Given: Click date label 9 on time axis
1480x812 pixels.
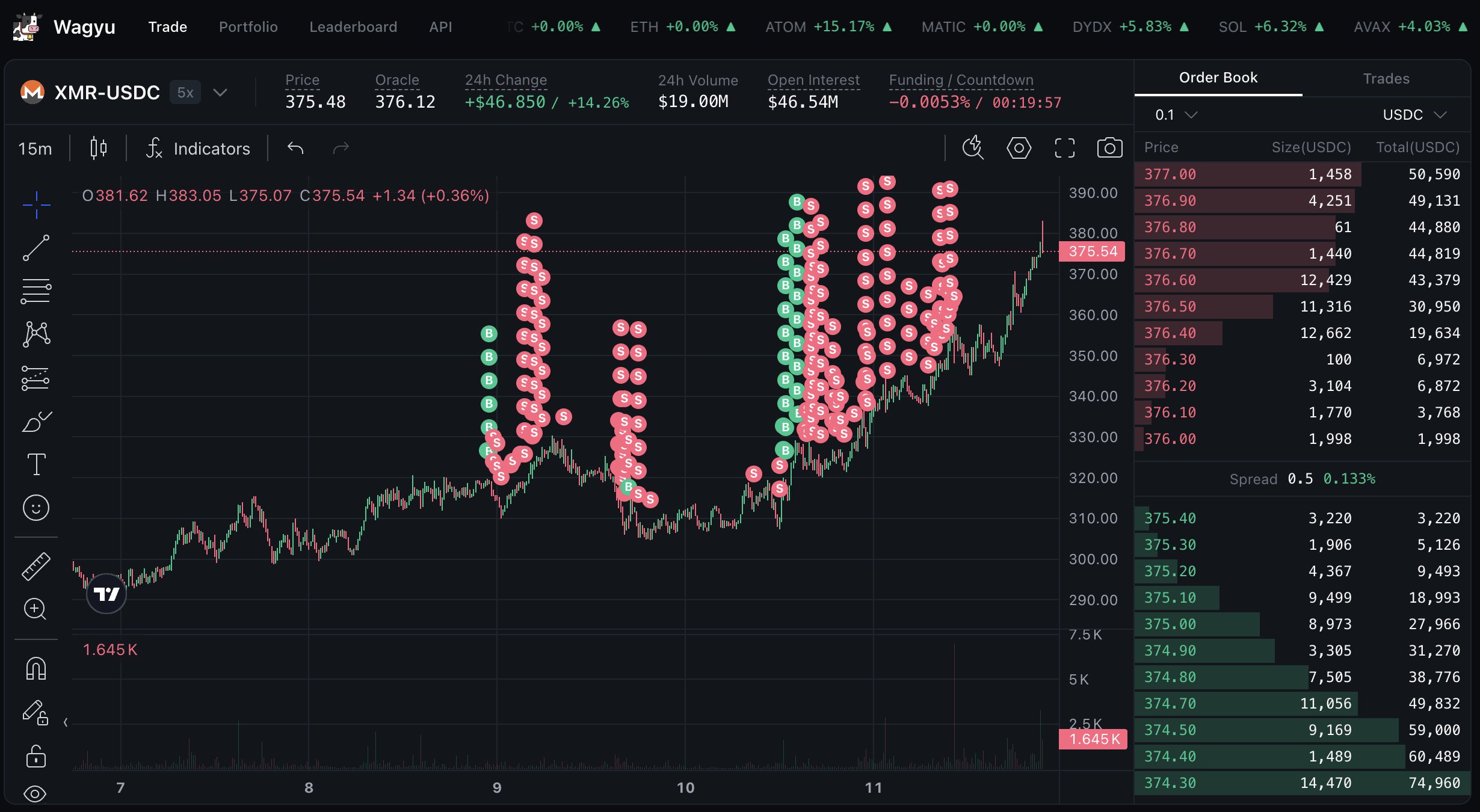Looking at the screenshot, I should [x=497, y=787].
